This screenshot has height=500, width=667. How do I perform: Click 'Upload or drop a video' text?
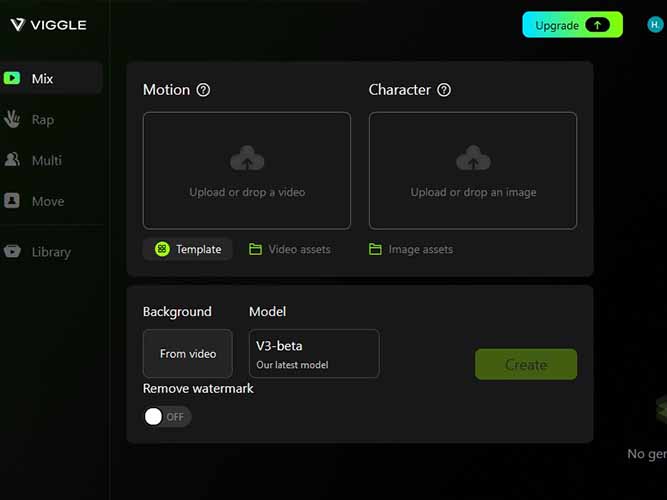click(247, 192)
